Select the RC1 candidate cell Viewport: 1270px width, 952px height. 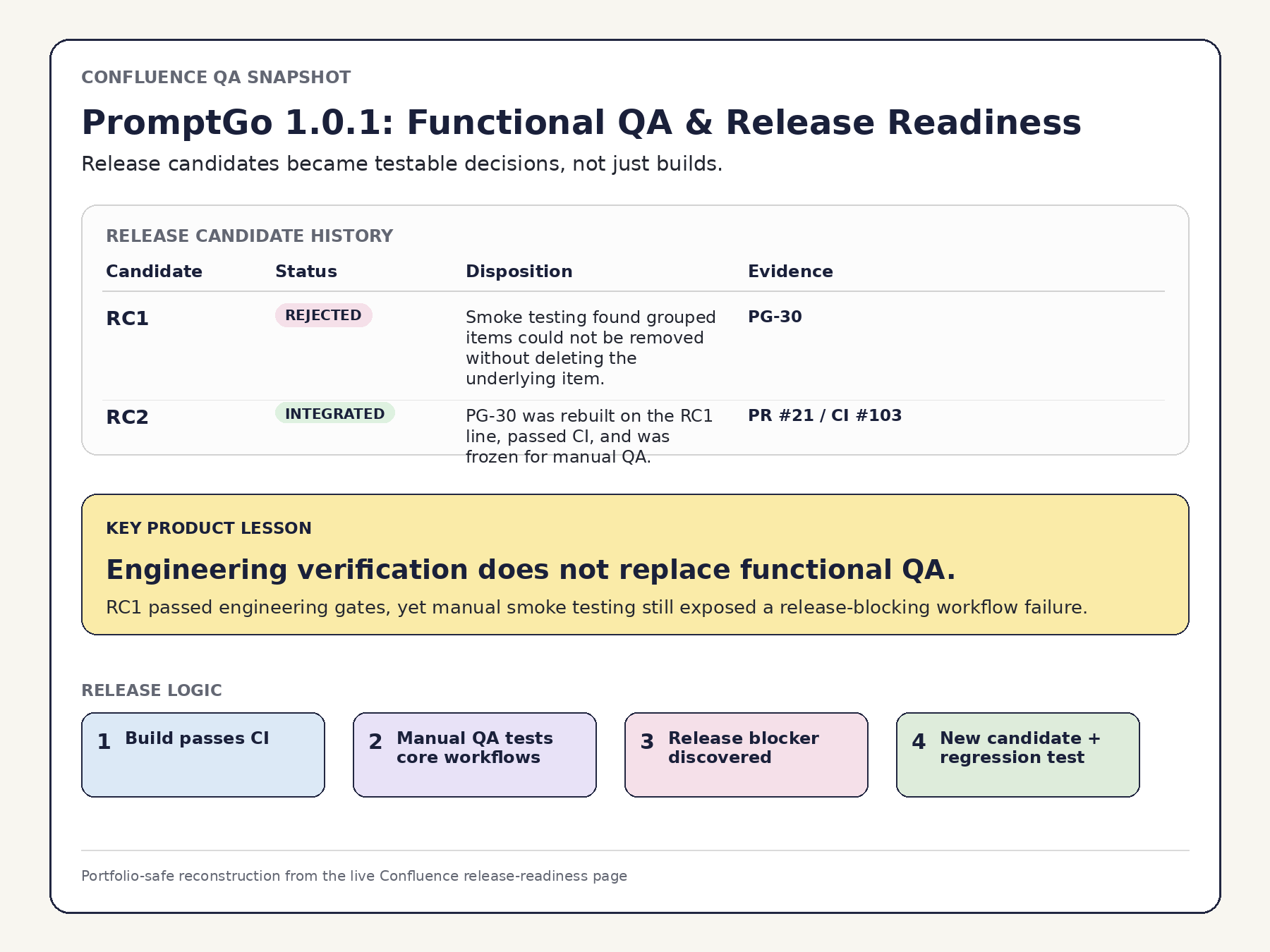point(128,319)
